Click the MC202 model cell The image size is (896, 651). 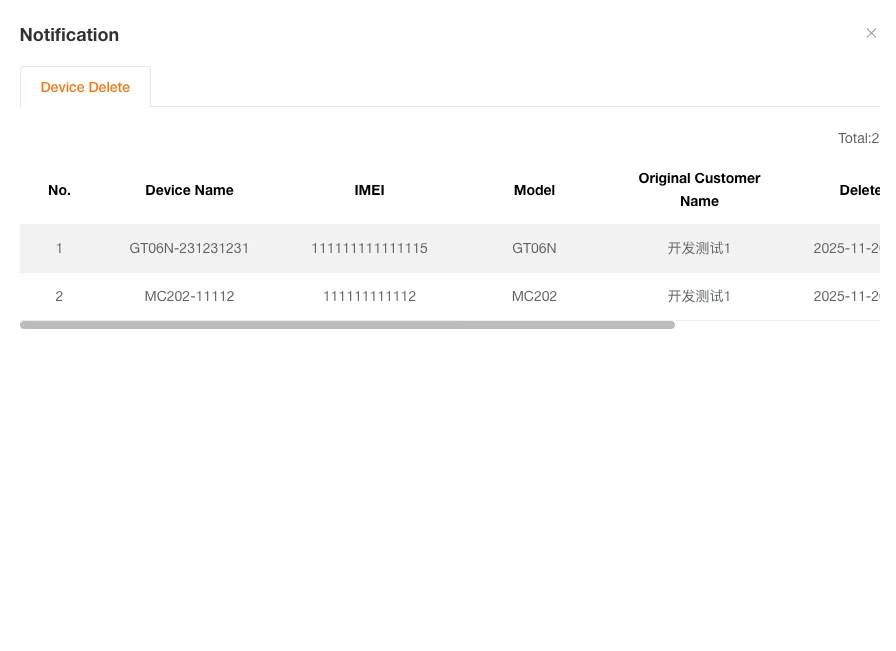click(534, 296)
